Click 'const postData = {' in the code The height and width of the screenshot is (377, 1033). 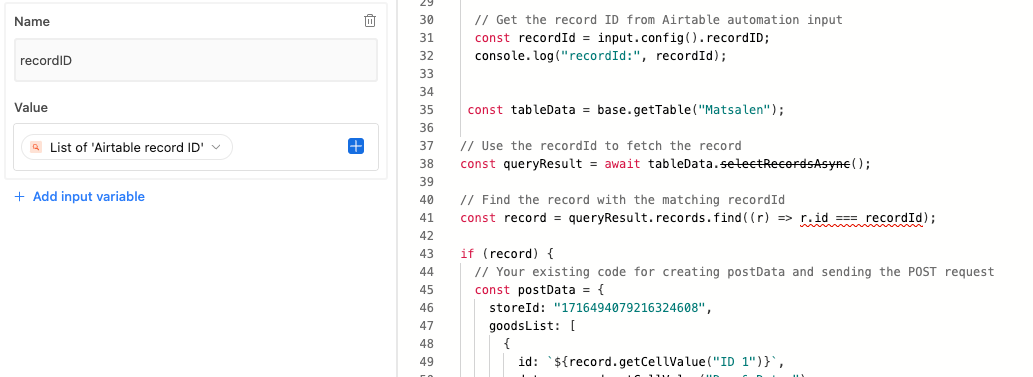point(539,290)
